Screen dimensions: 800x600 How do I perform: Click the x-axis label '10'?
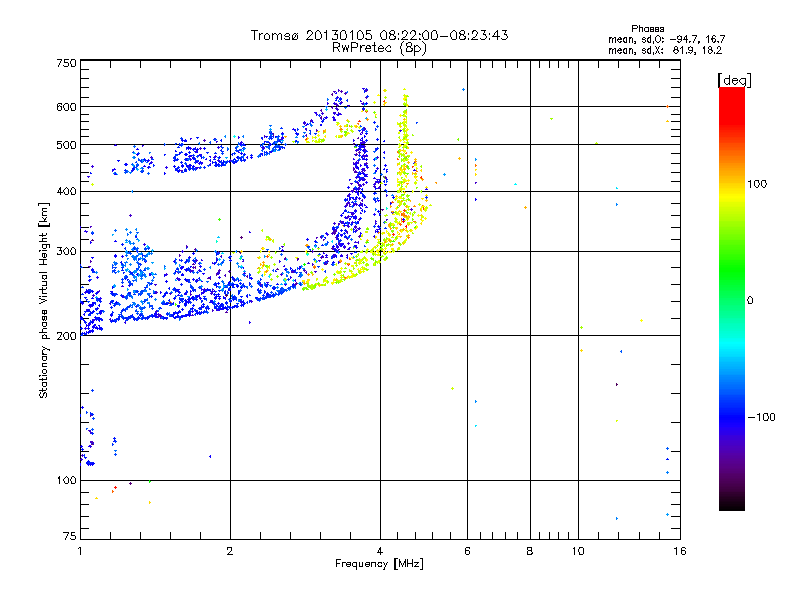(578, 551)
